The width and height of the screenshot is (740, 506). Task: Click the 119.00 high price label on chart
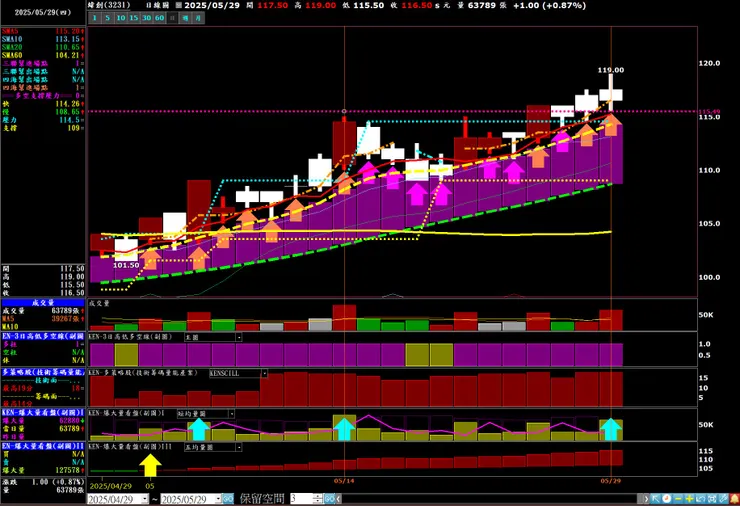(x=611, y=70)
